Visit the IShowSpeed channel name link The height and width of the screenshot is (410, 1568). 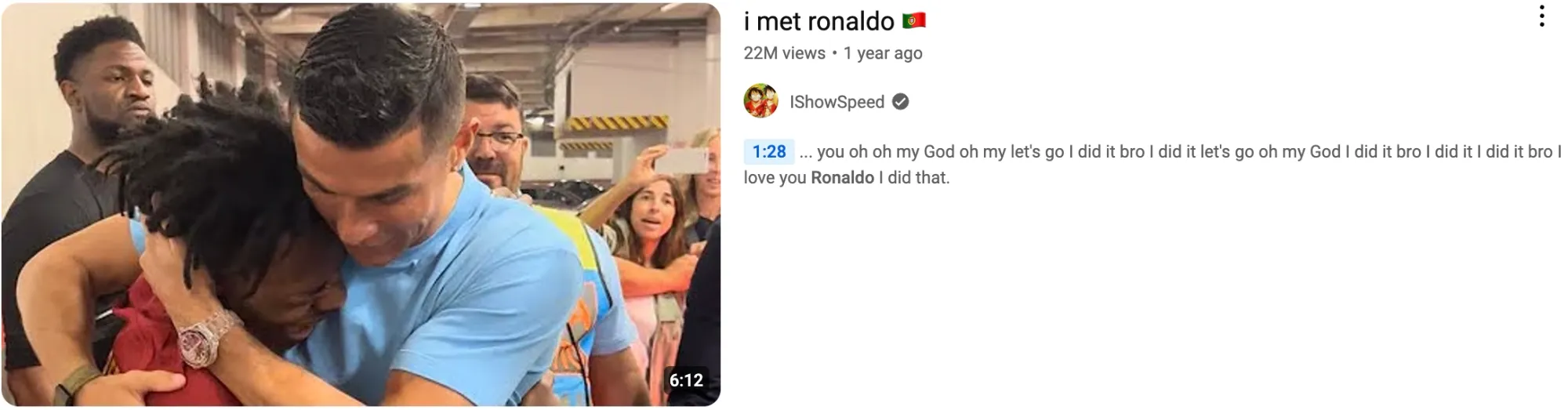tap(837, 102)
